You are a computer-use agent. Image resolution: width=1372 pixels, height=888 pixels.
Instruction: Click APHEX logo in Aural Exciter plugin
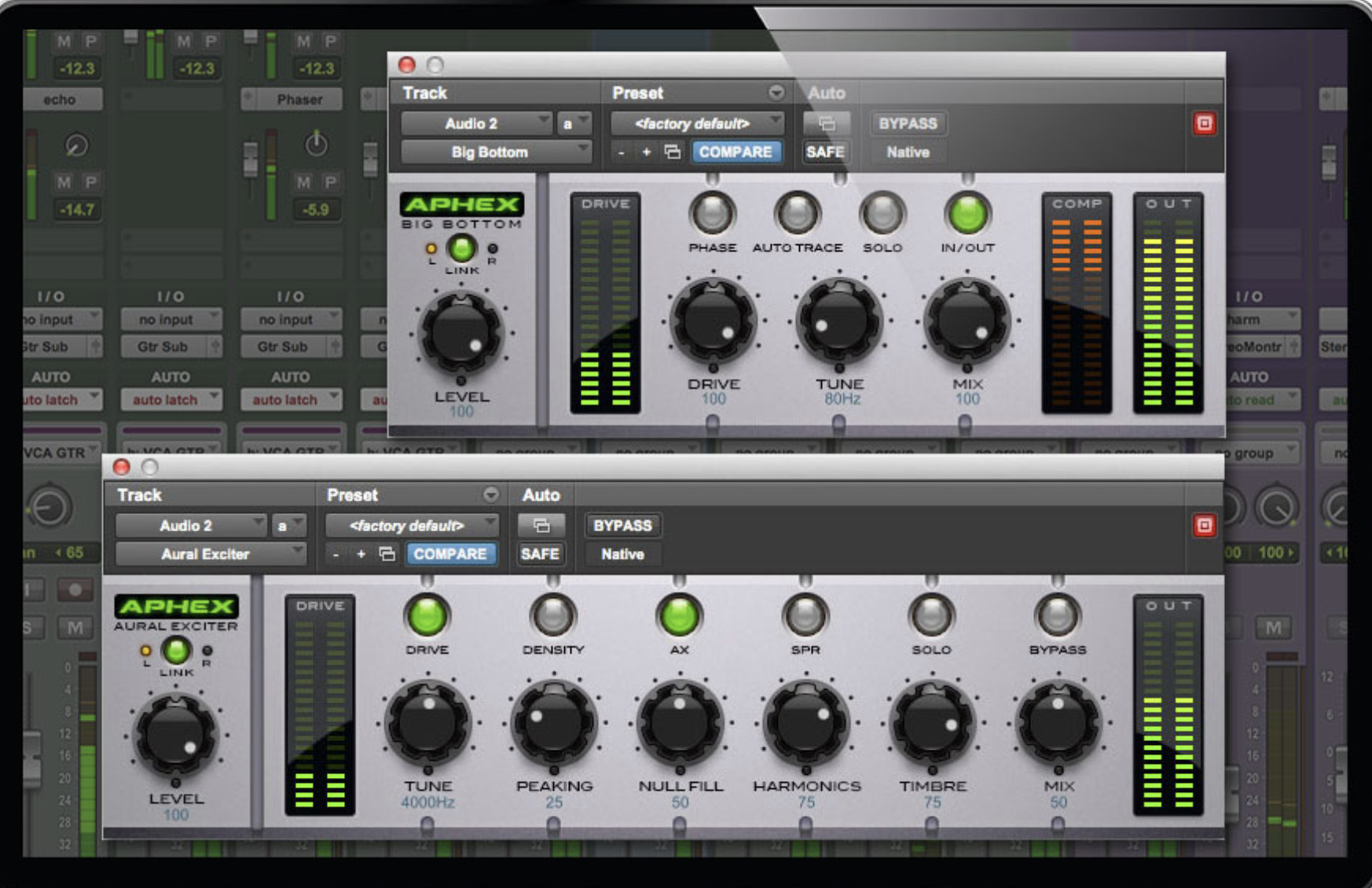[x=177, y=607]
